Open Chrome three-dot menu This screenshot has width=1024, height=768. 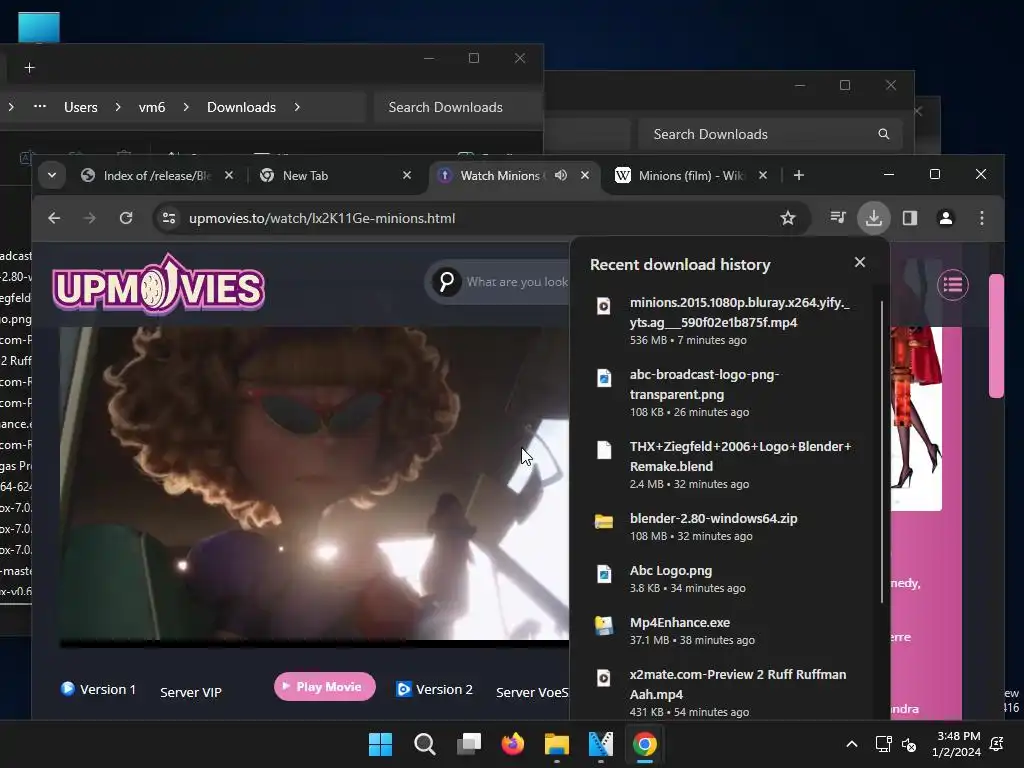[x=982, y=217]
